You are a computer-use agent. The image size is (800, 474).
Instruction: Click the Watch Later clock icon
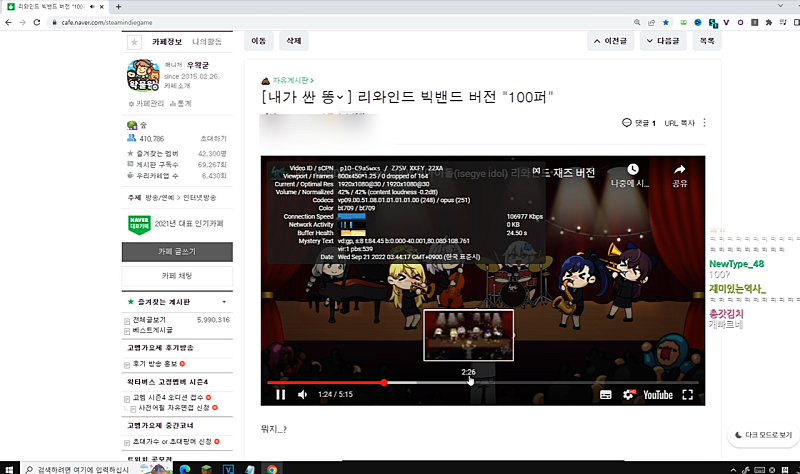click(x=633, y=169)
